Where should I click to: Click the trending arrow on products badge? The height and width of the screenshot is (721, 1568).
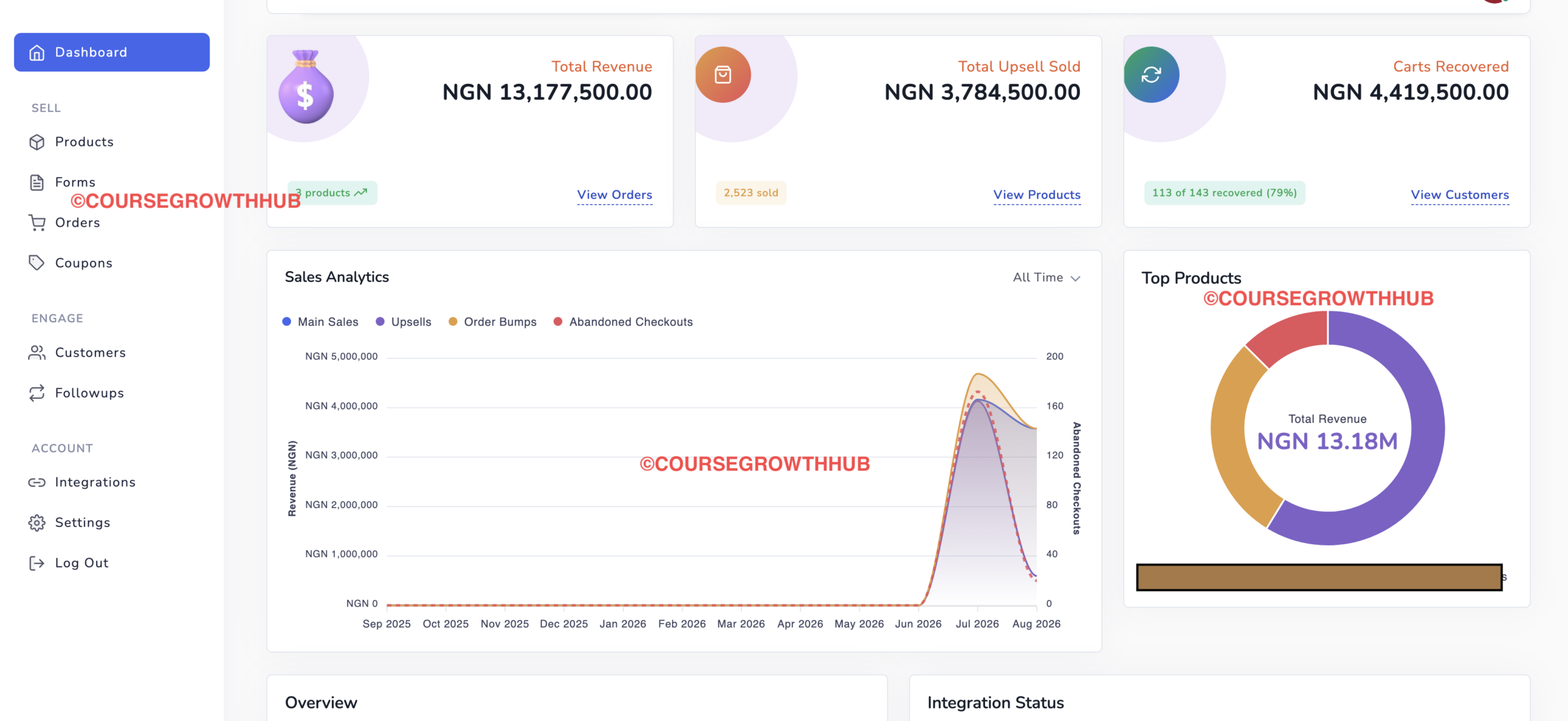tap(361, 192)
